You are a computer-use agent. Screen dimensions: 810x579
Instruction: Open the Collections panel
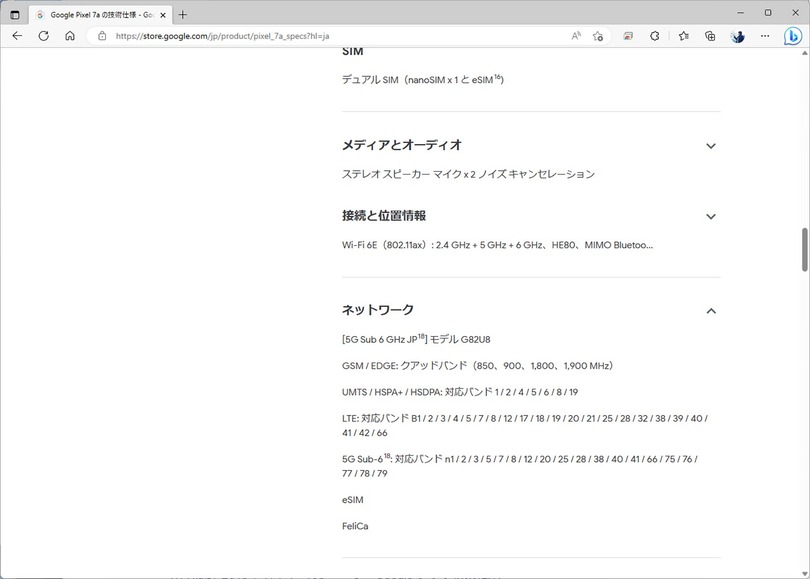(x=710, y=36)
